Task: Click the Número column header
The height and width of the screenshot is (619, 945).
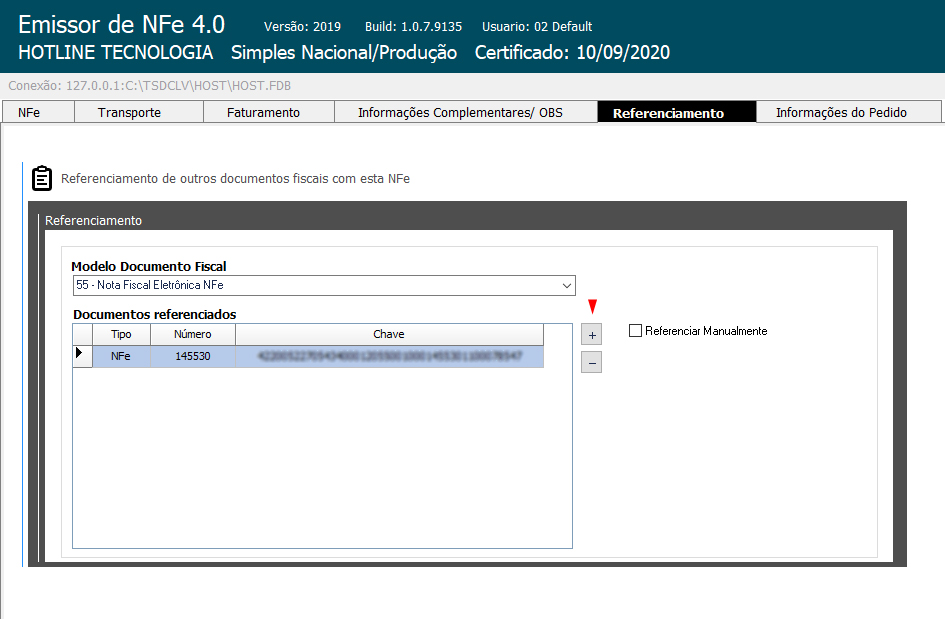Action: tap(192, 334)
